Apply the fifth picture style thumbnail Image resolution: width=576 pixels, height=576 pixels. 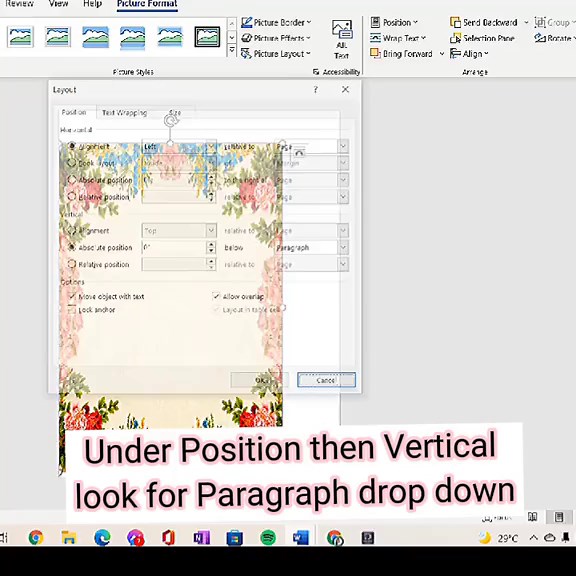pos(170,36)
